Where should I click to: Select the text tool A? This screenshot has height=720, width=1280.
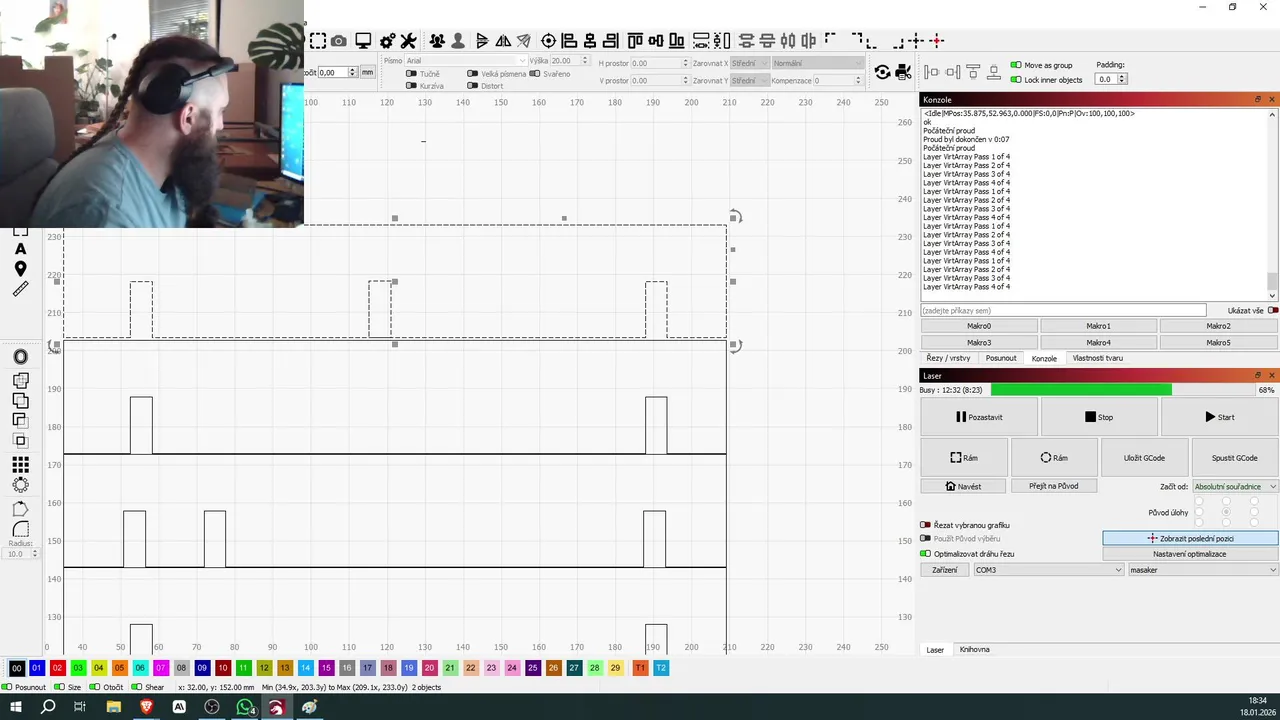click(x=20, y=248)
